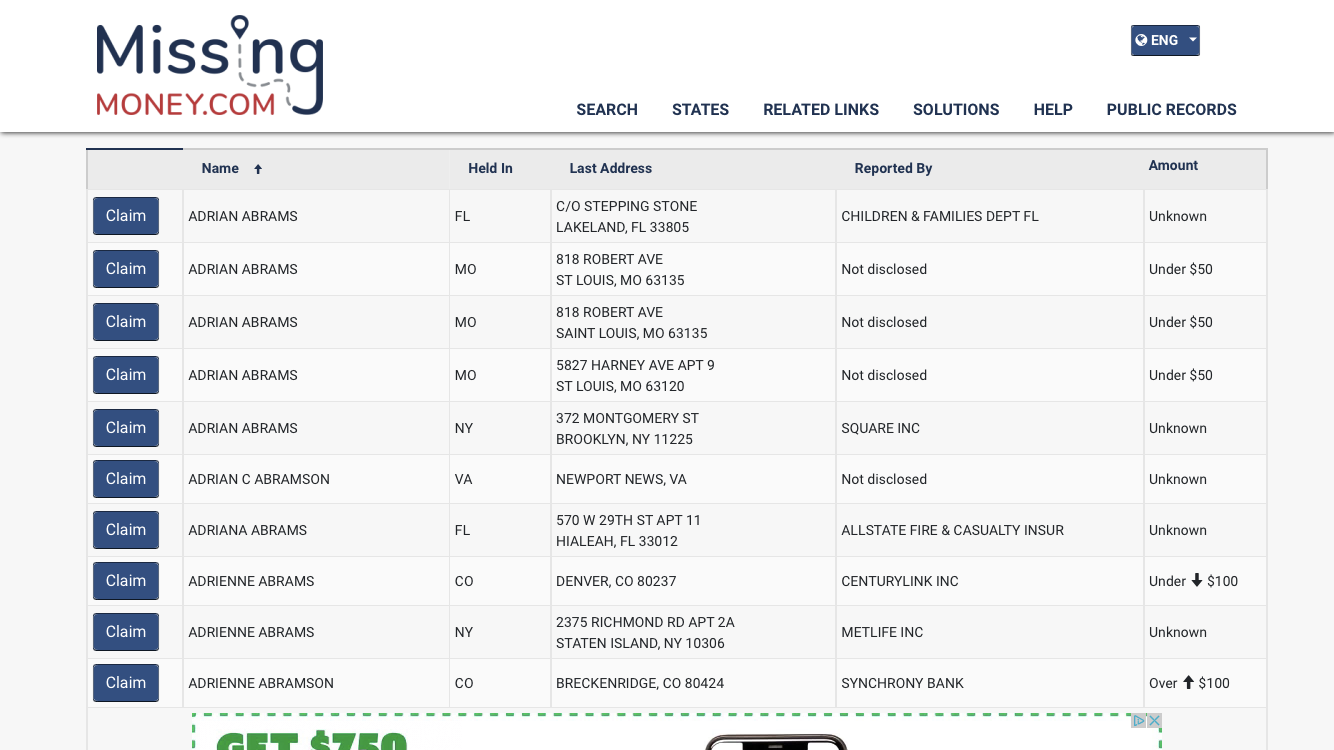The image size is (1334, 750).
Task: Select the ADRIANA ABRAMS name cell
Action: pos(316,530)
